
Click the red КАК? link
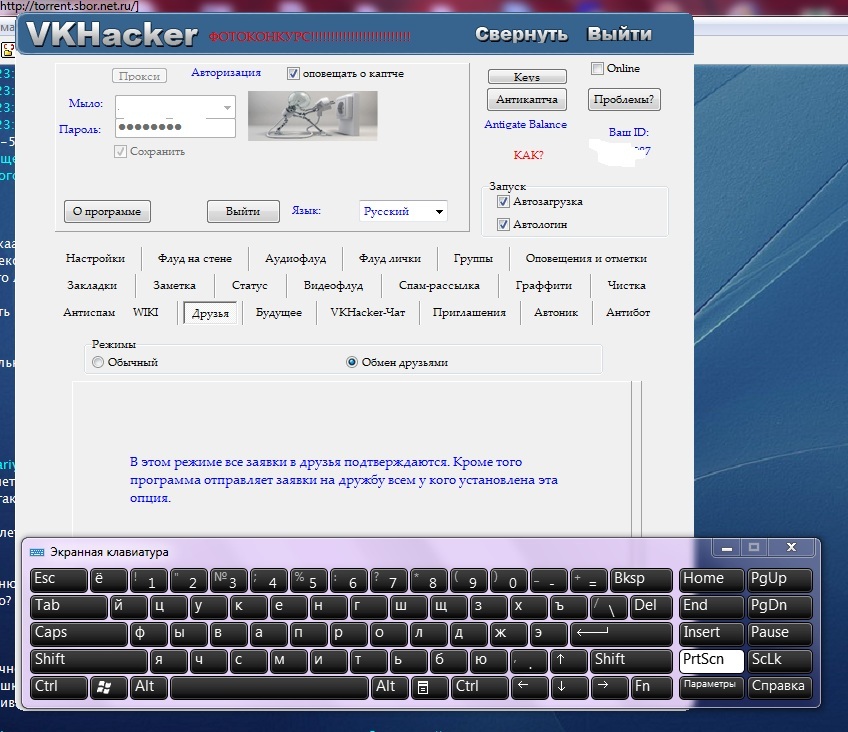tap(528, 155)
